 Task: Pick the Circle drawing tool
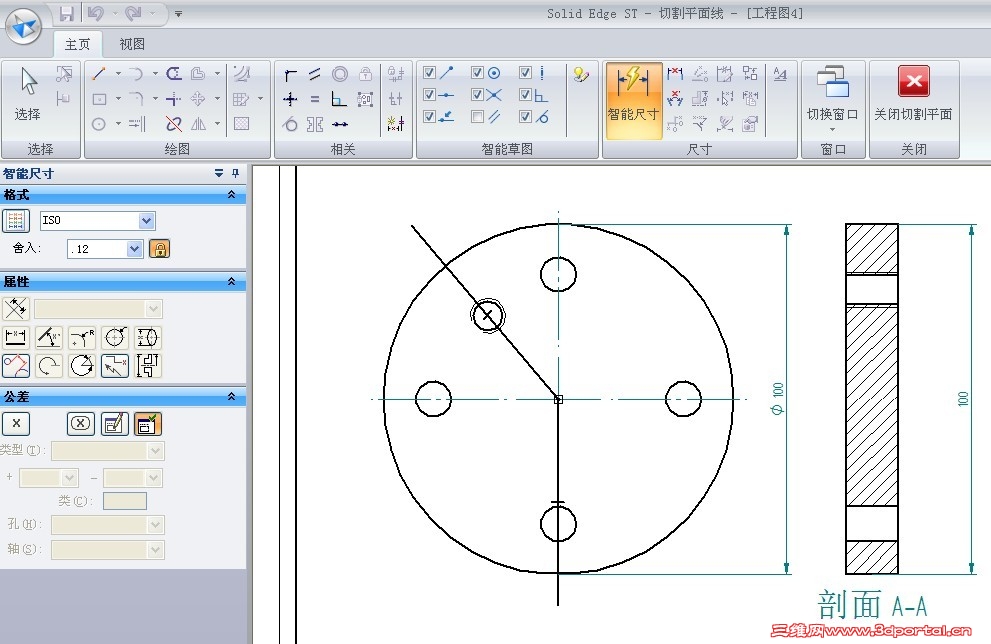99,124
